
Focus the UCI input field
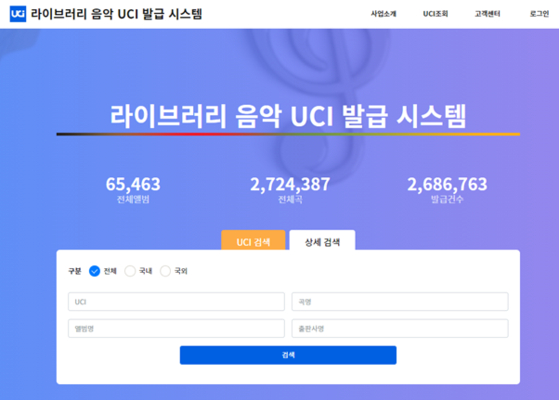176,302
